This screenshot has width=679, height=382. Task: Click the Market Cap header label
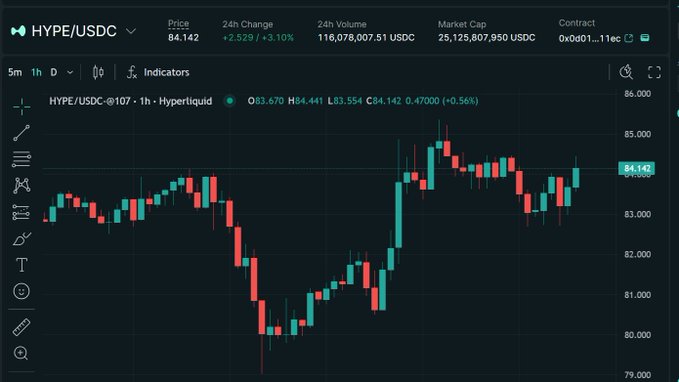[462, 24]
